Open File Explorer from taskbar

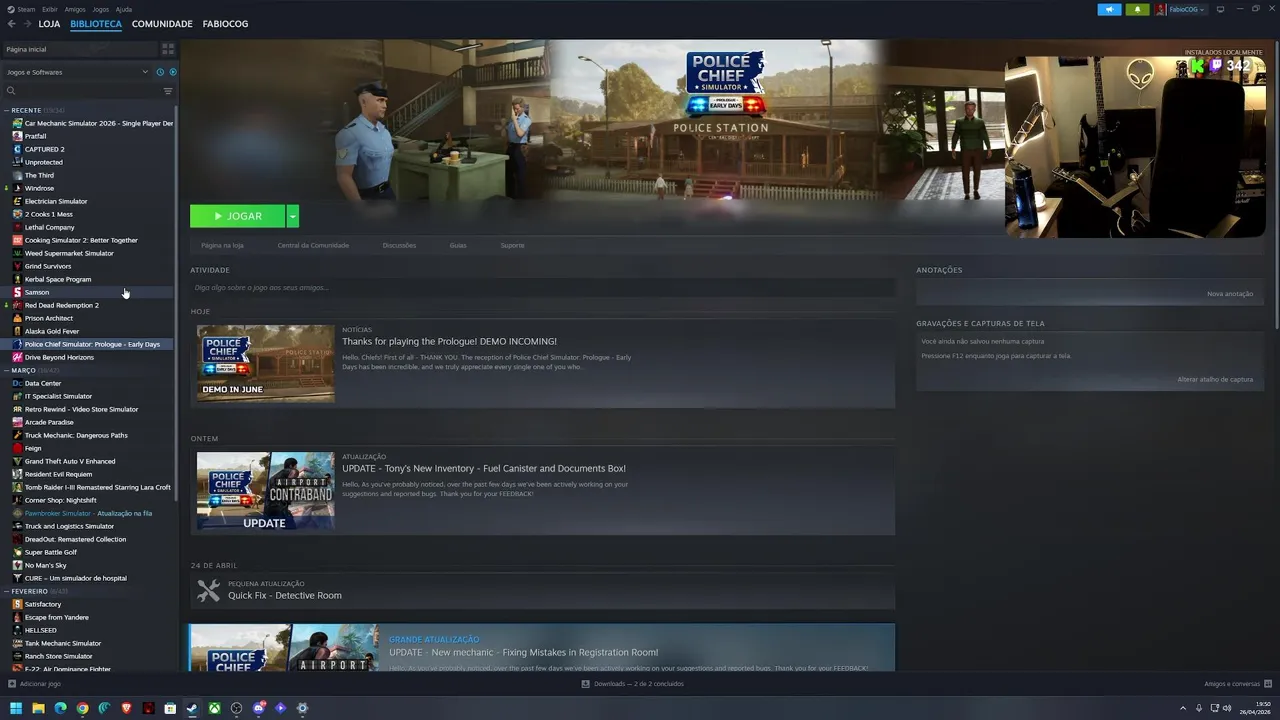pos(38,708)
